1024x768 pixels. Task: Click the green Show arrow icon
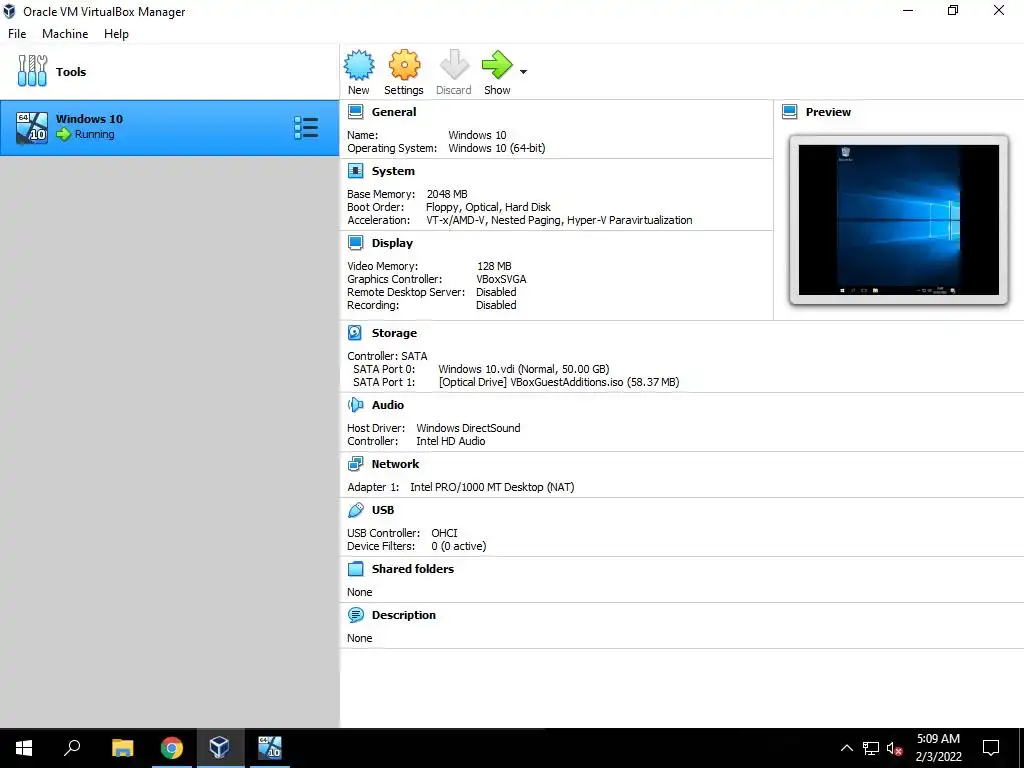[x=497, y=65]
